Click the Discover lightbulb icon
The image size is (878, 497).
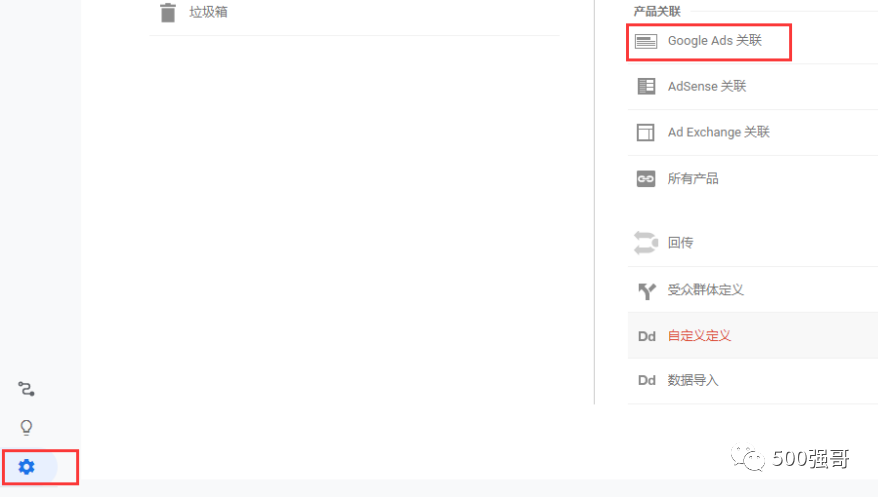click(26, 428)
